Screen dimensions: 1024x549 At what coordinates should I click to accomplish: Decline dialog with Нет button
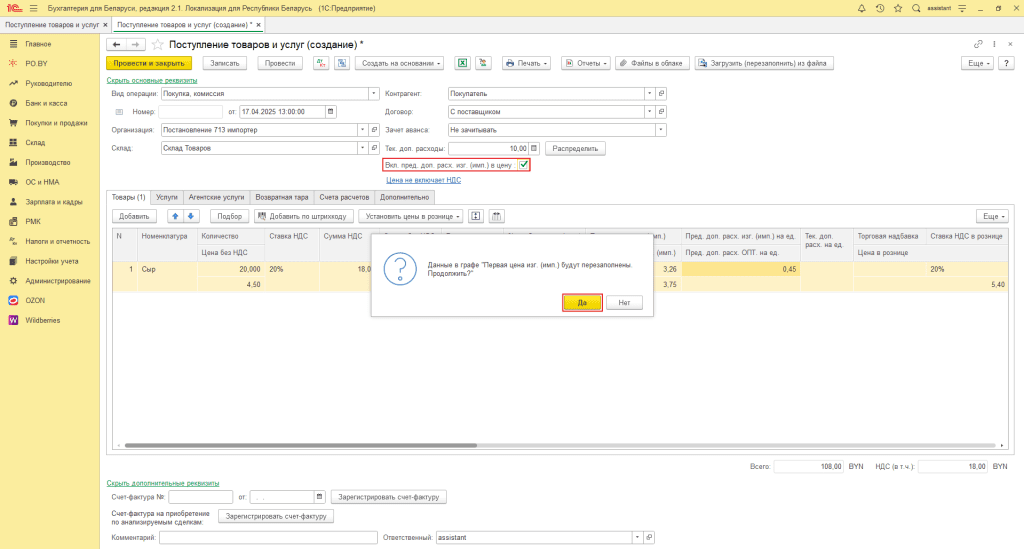click(x=624, y=302)
